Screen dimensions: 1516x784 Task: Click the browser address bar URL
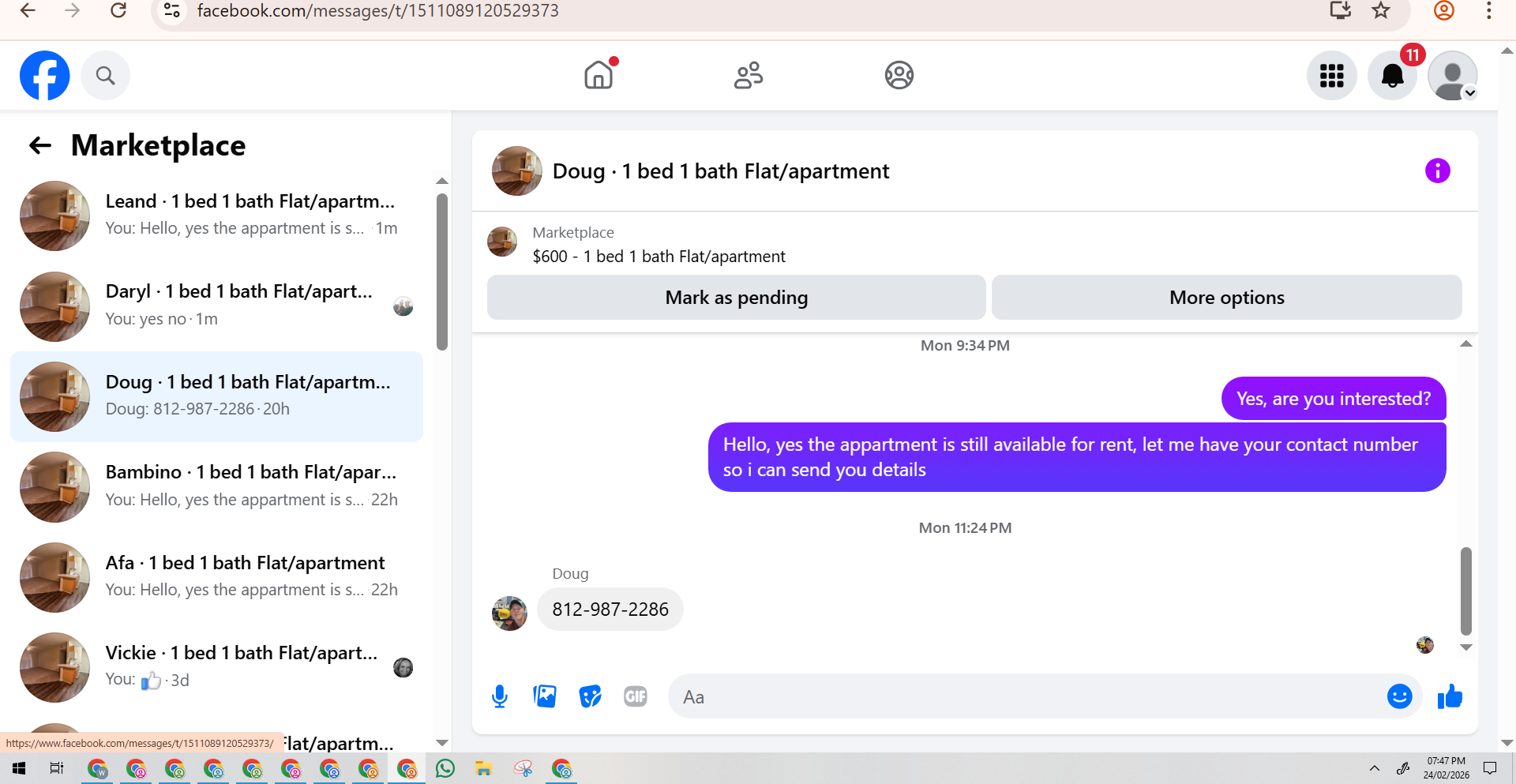pyautogui.click(x=377, y=11)
